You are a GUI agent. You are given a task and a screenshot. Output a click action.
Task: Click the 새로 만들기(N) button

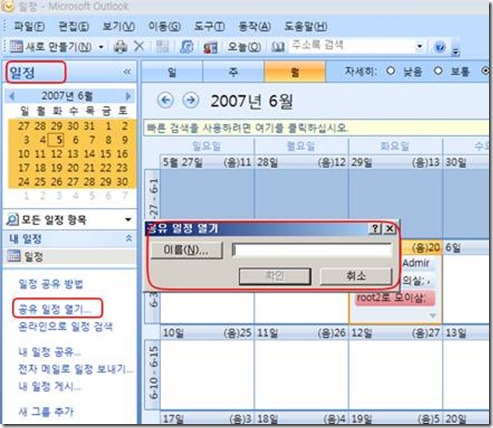pos(50,47)
